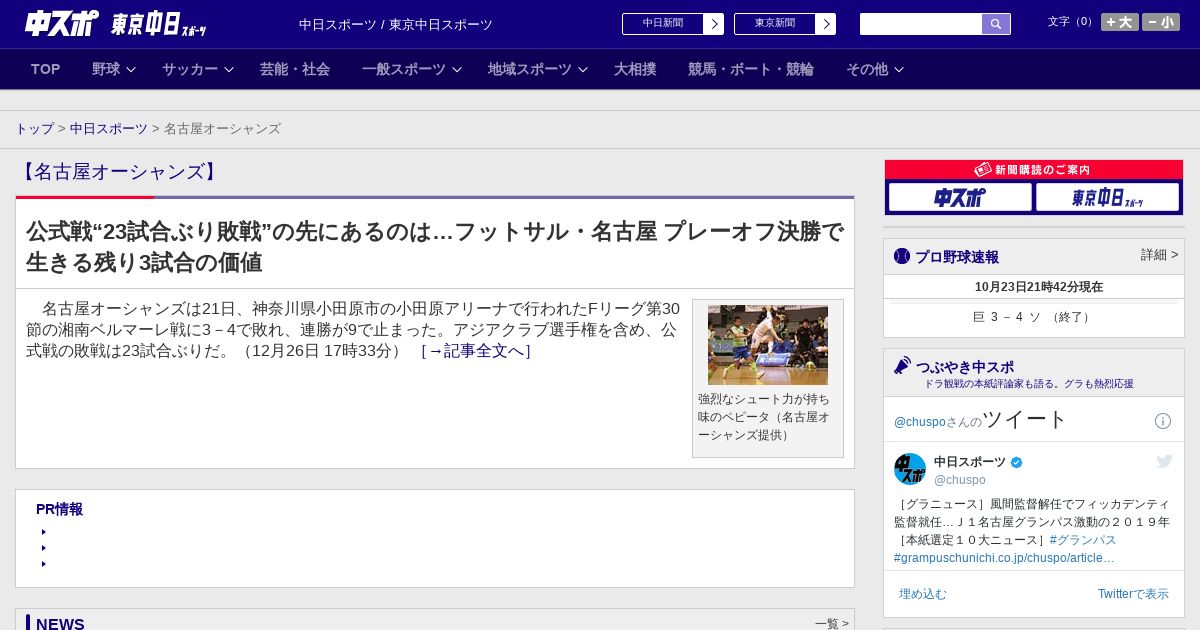Open 芸能・社会 section
This screenshot has width=1200, height=630.
pos(295,69)
